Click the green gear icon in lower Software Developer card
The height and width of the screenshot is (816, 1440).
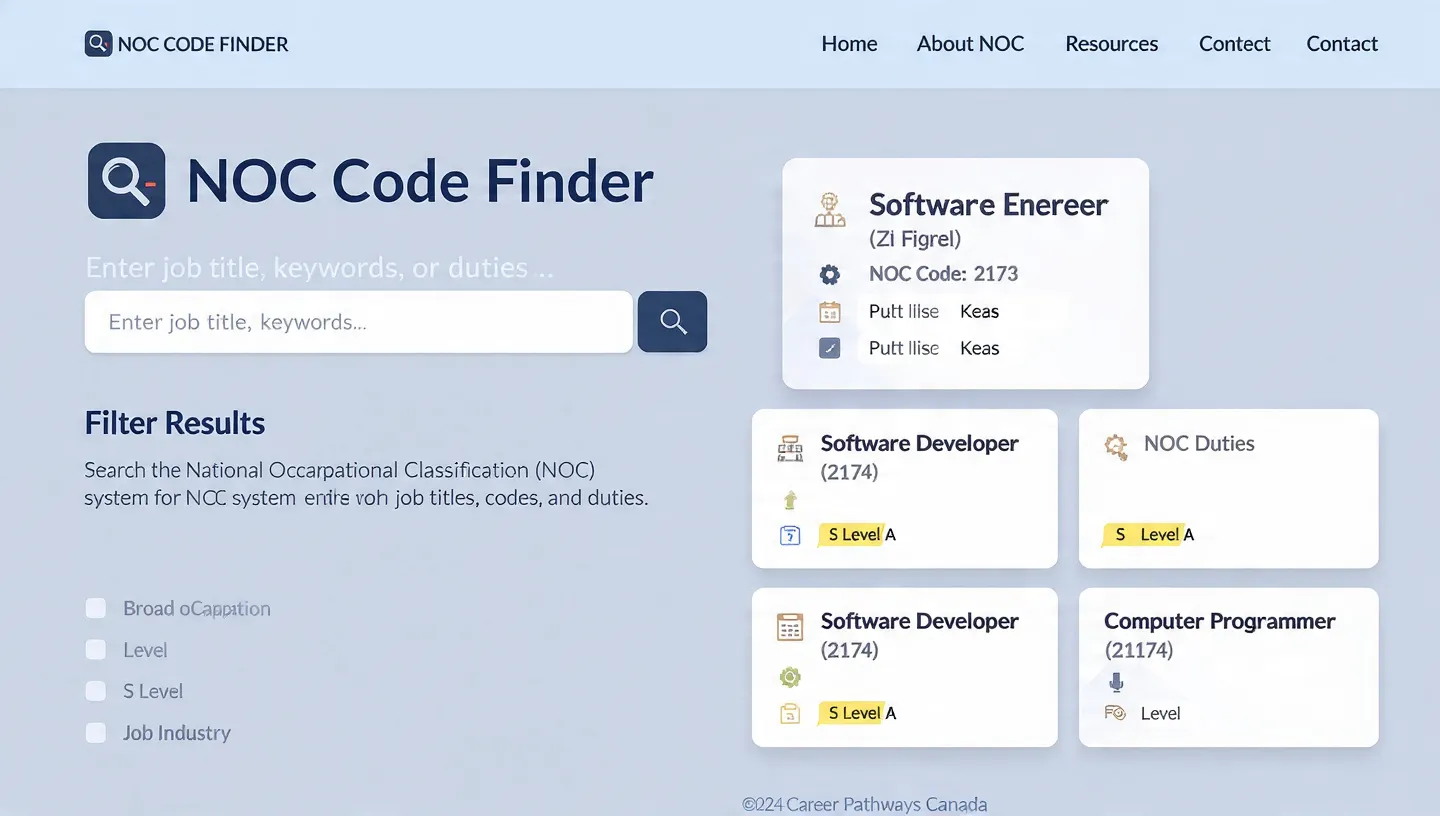tap(790, 678)
